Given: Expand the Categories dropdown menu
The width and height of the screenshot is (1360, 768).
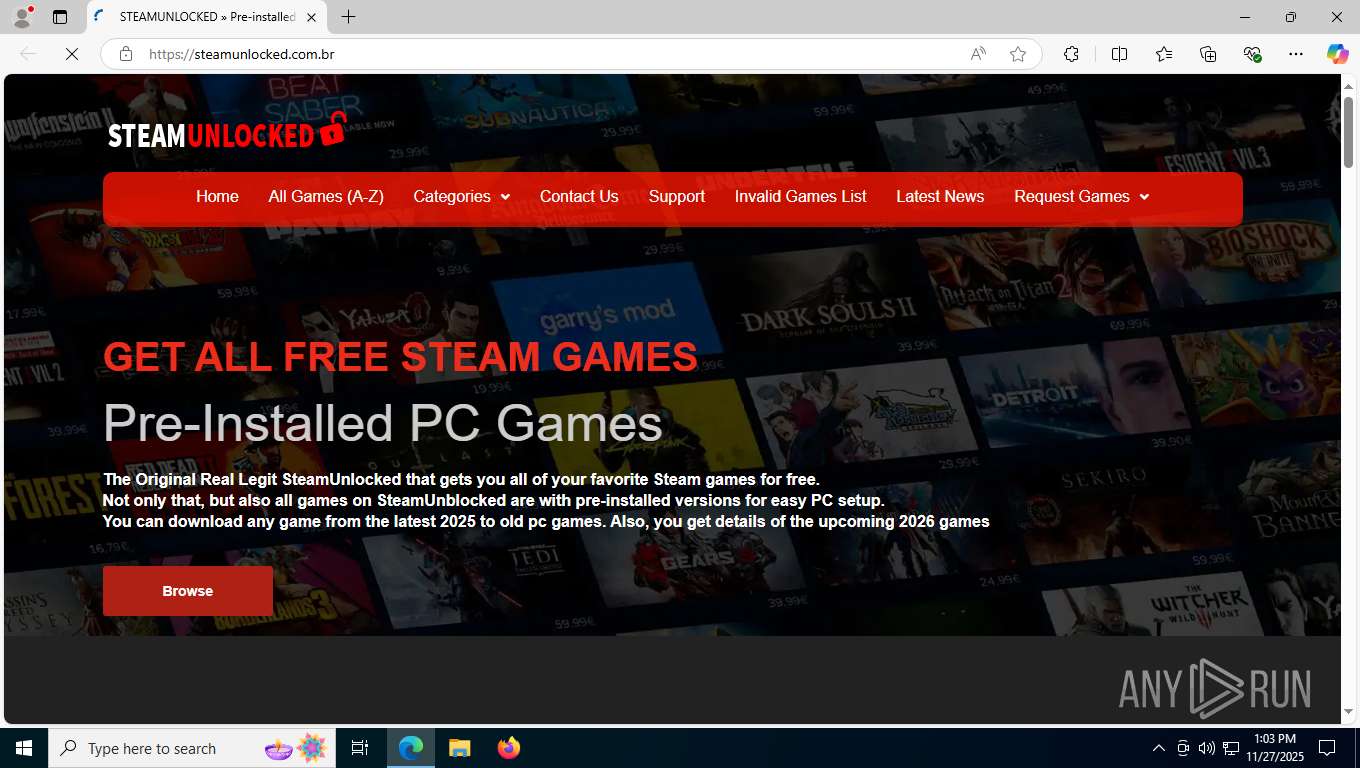Looking at the screenshot, I should click(462, 197).
